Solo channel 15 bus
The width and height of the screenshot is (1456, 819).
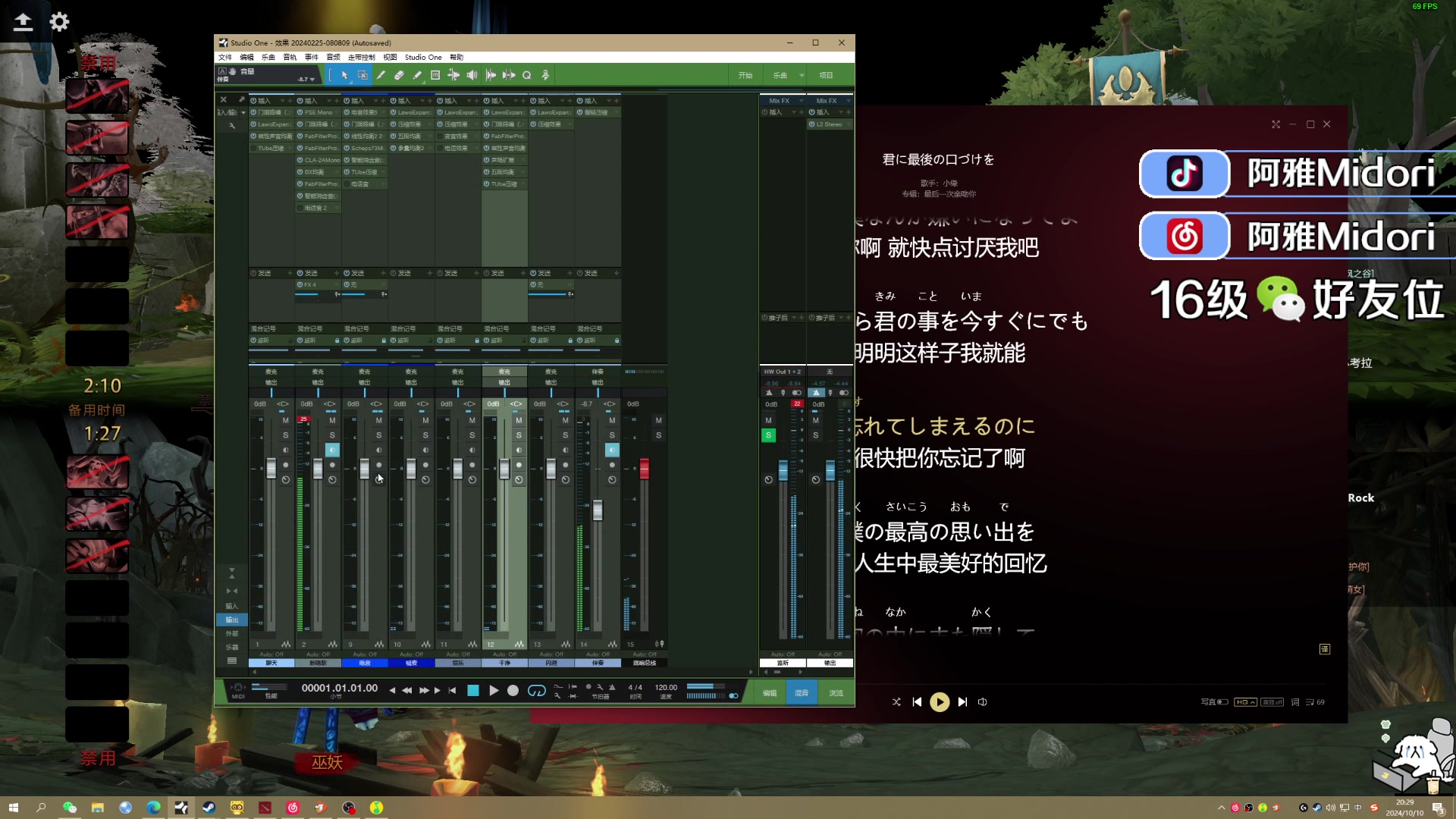(658, 435)
